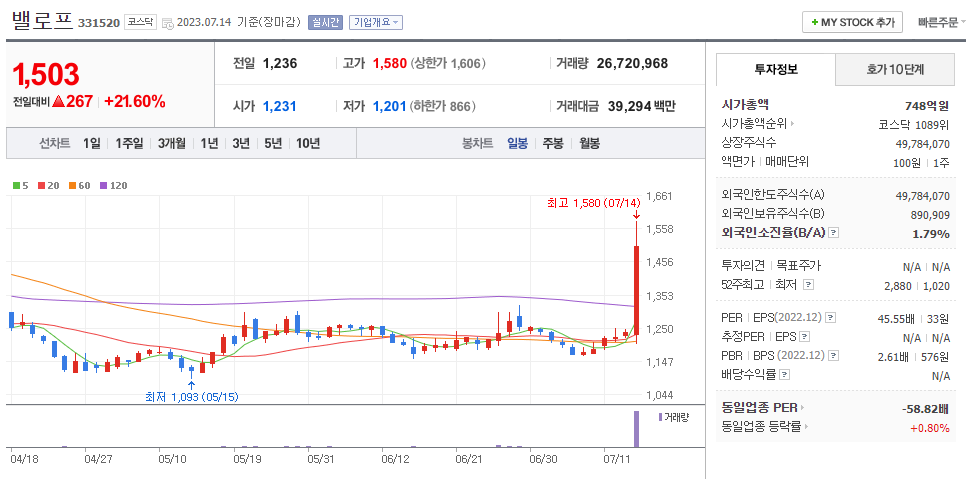Open help icon next to PBR BPS
Image resolution: width=970 pixels, height=479 pixels.
coord(834,356)
